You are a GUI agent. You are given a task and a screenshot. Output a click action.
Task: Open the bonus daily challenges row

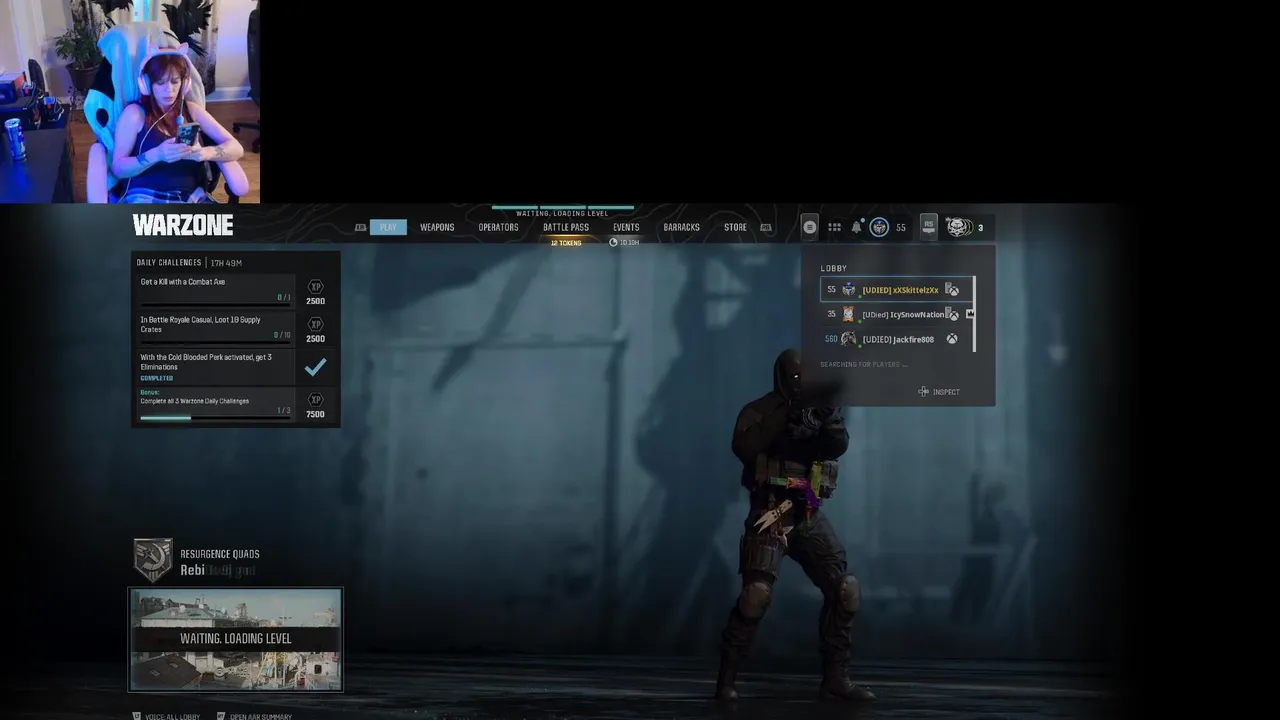pos(216,405)
